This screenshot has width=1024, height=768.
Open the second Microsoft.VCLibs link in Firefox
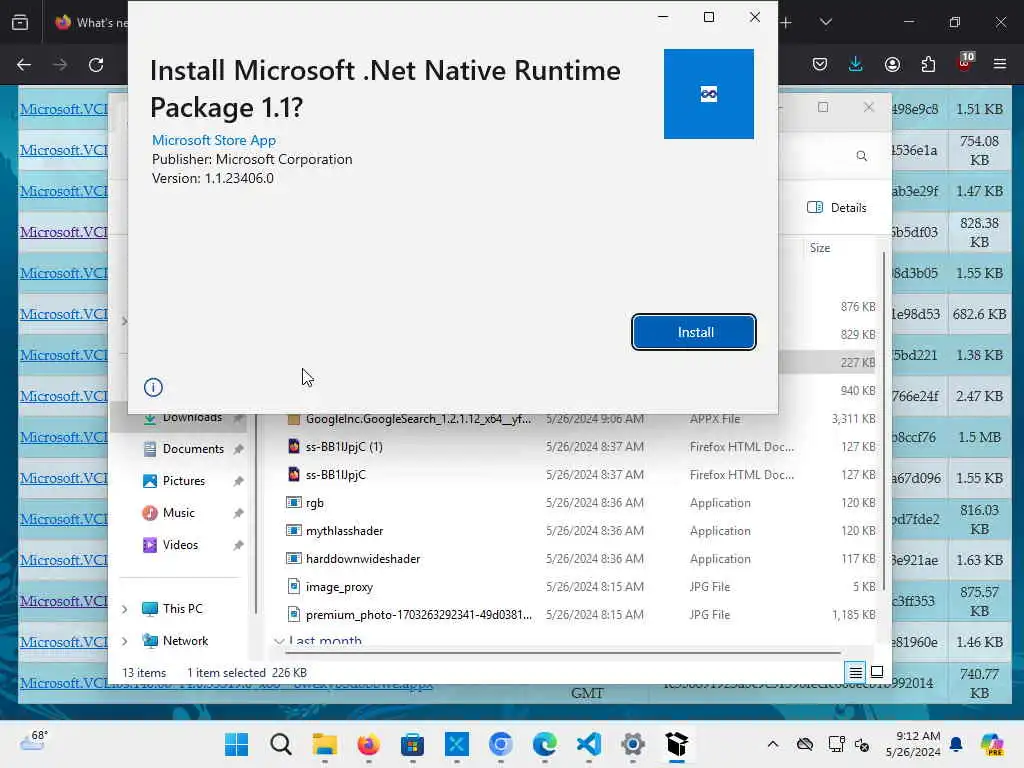coord(63,150)
